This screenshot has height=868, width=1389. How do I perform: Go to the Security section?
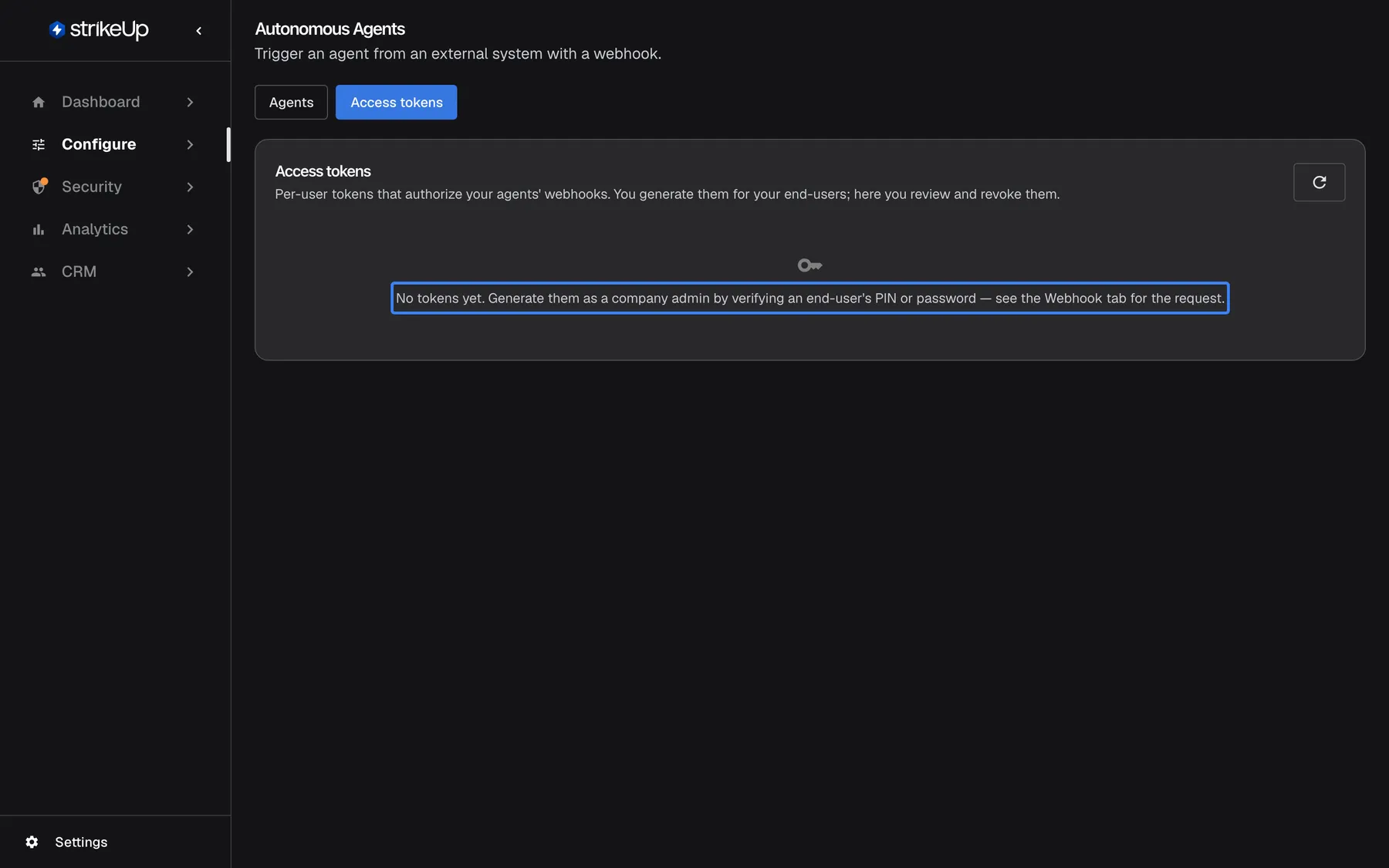tap(113, 187)
